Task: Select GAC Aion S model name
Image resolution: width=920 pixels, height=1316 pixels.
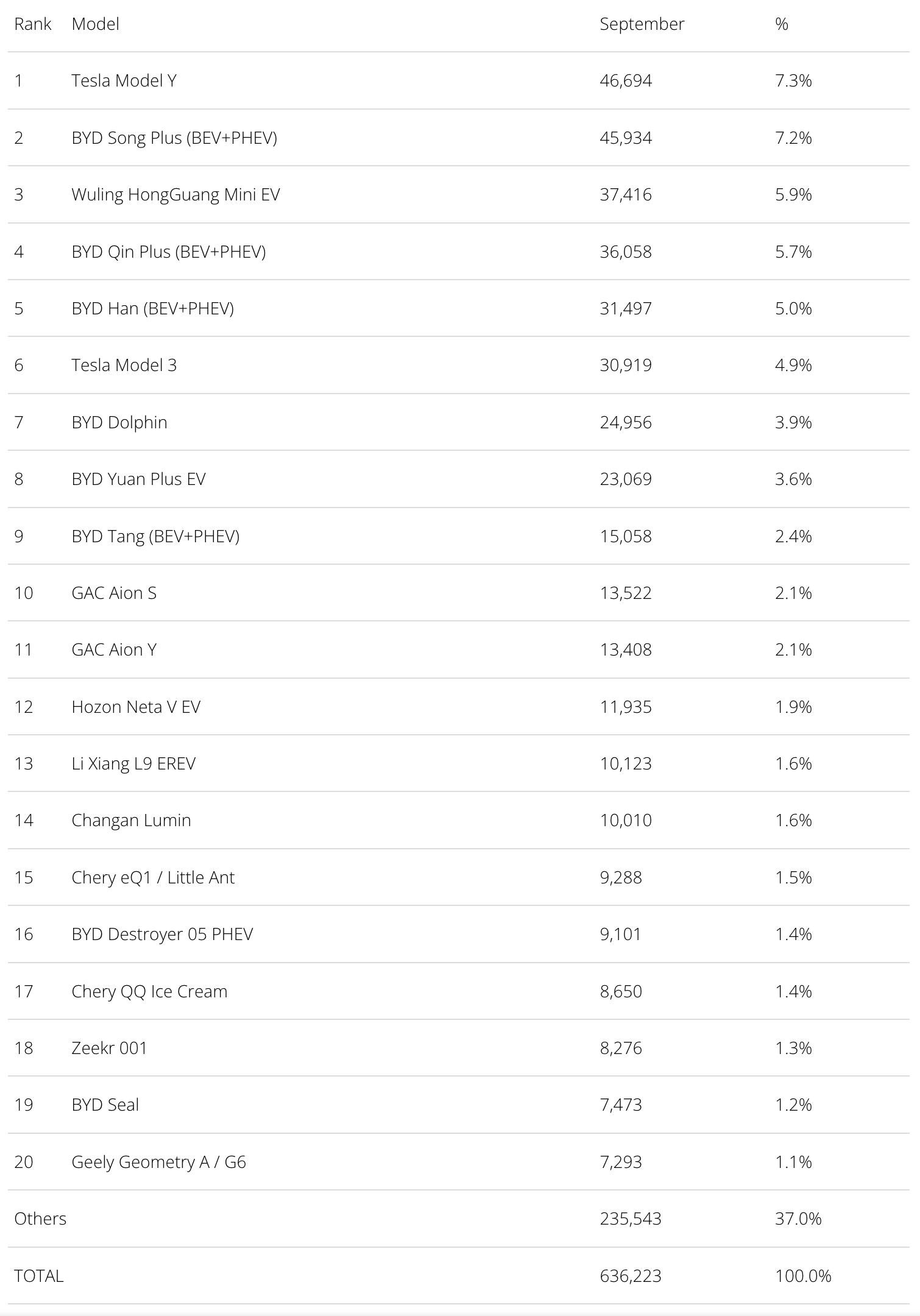Action: point(114,593)
